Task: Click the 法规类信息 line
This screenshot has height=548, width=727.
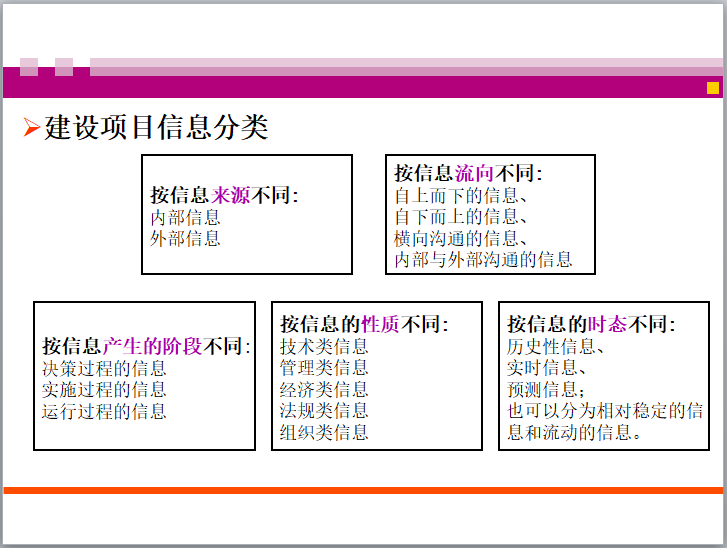Action: click(x=324, y=411)
